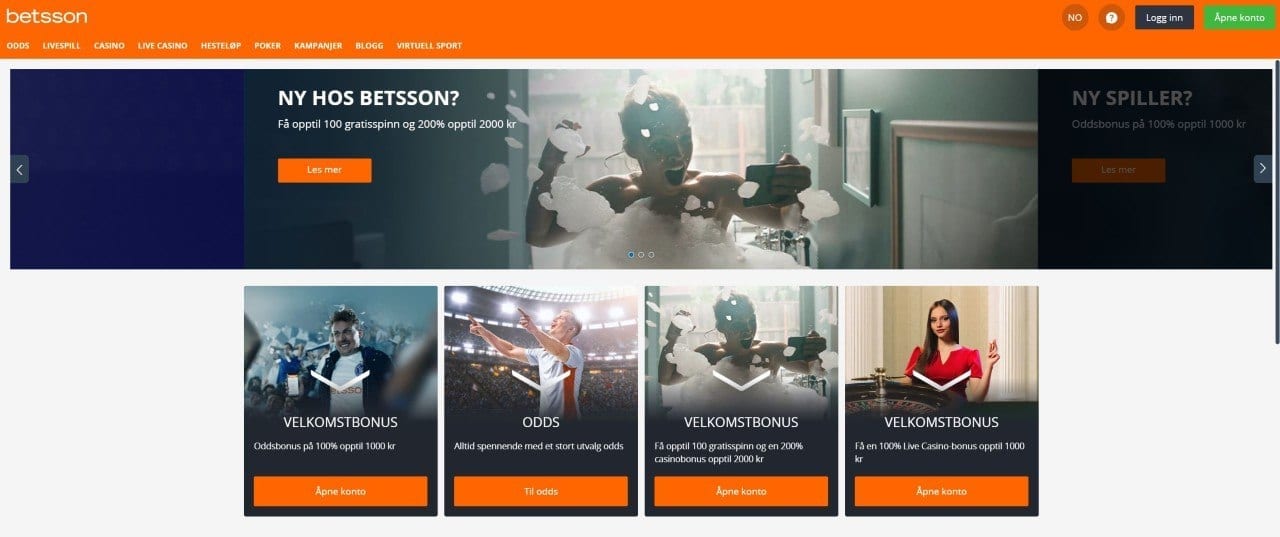Screen dimensions: 1280x537
Task: Expand chevron on the Odds card
Action: click(x=541, y=380)
